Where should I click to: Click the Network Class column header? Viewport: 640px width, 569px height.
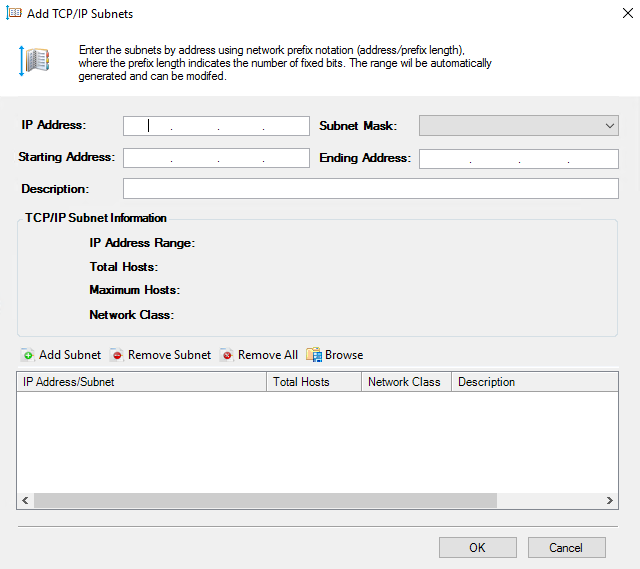click(x=405, y=382)
